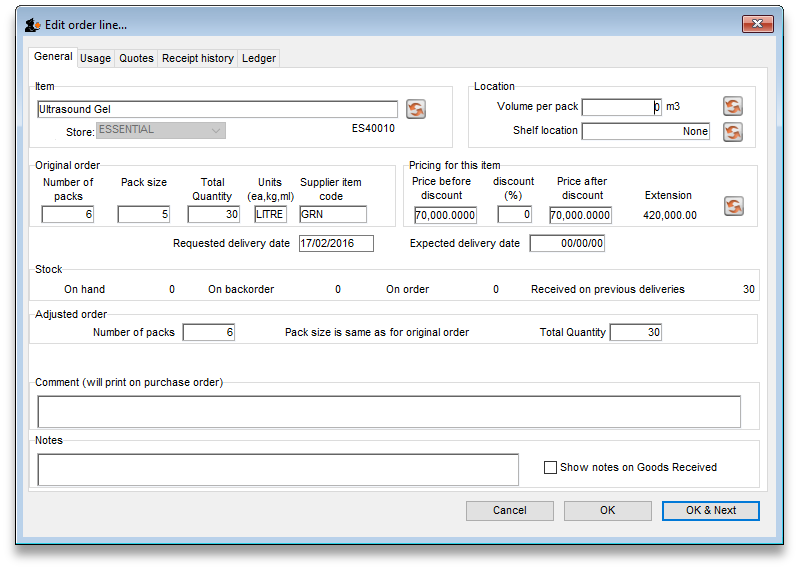
Task: Click the purchase order Comment text box
Action: click(x=388, y=412)
